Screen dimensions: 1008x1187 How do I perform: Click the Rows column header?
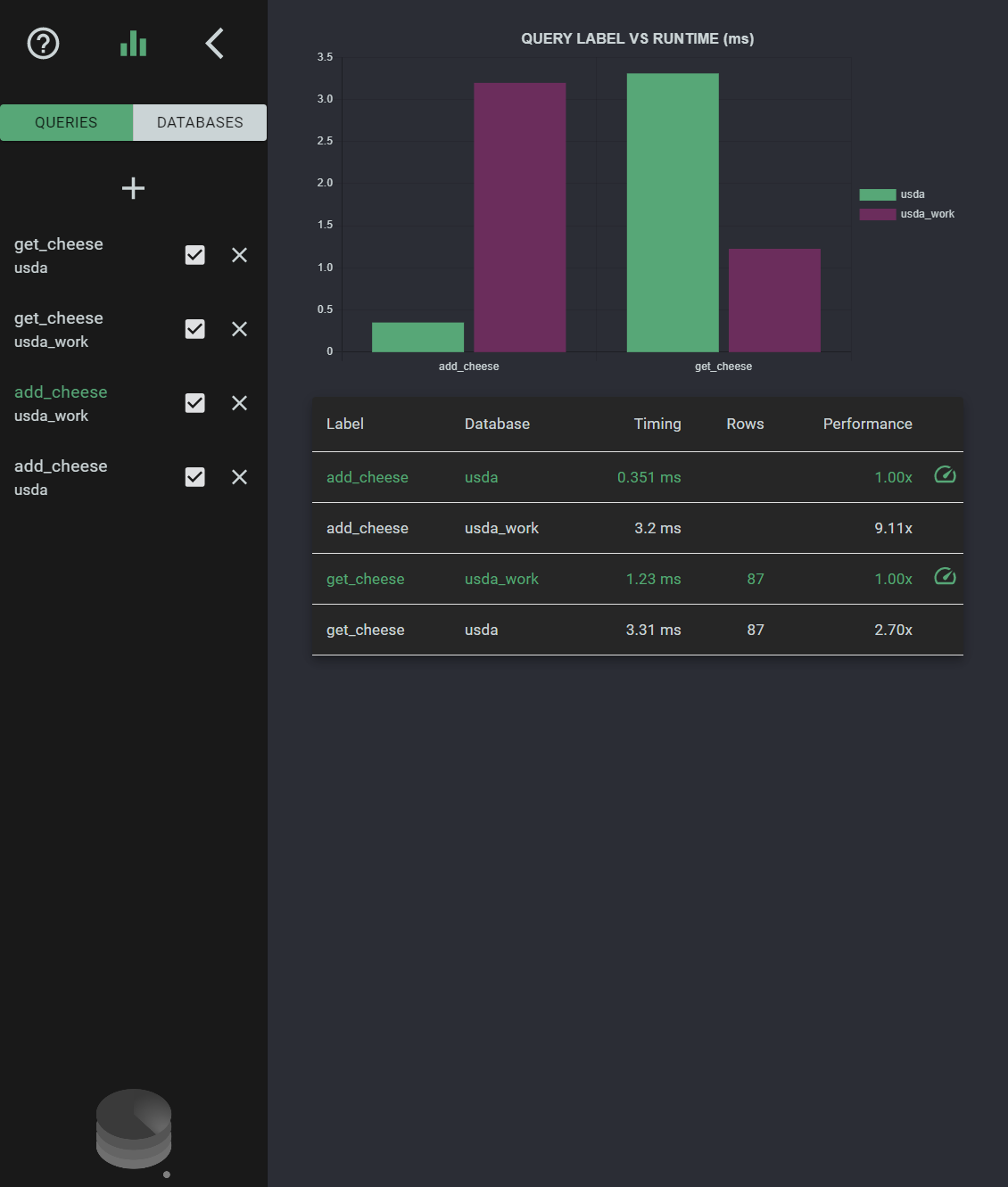tap(745, 424)
